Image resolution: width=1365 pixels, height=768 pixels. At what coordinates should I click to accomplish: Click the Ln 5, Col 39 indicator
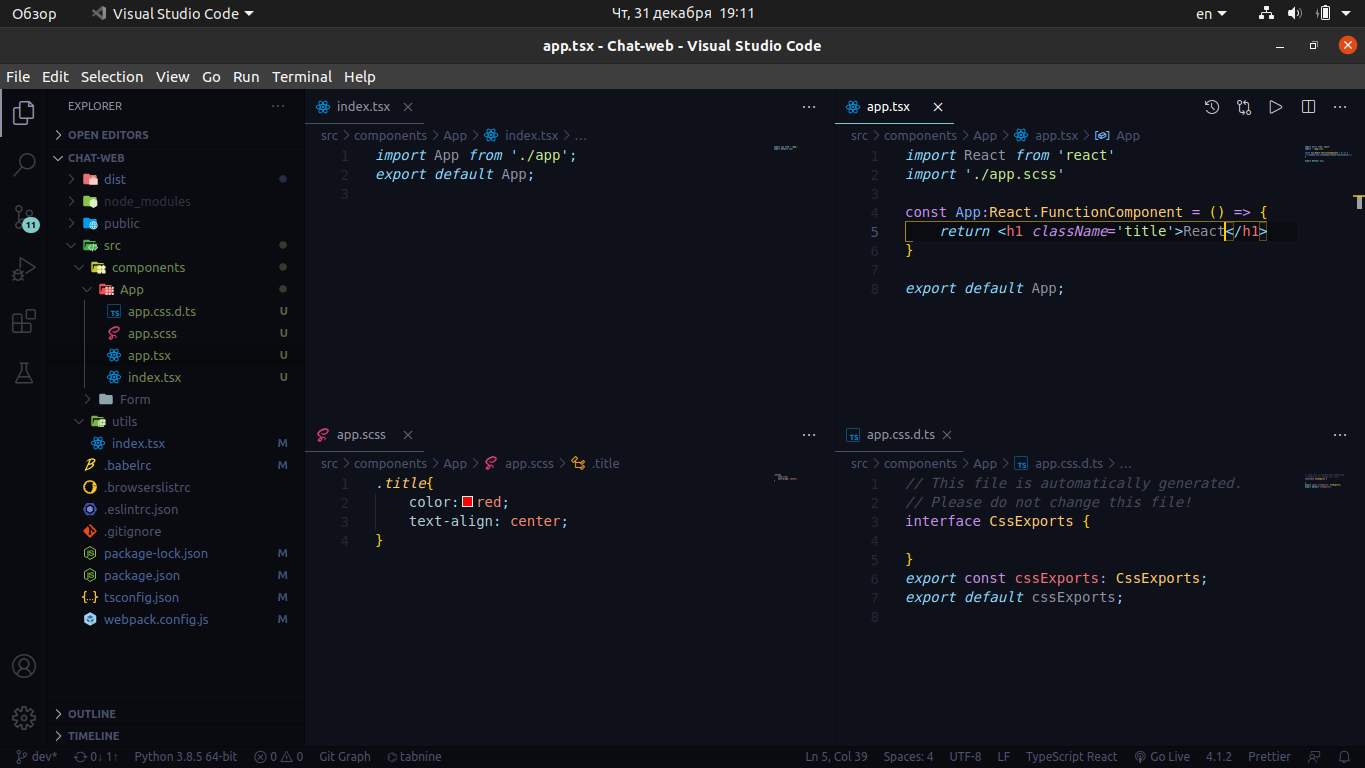(836, 757)
